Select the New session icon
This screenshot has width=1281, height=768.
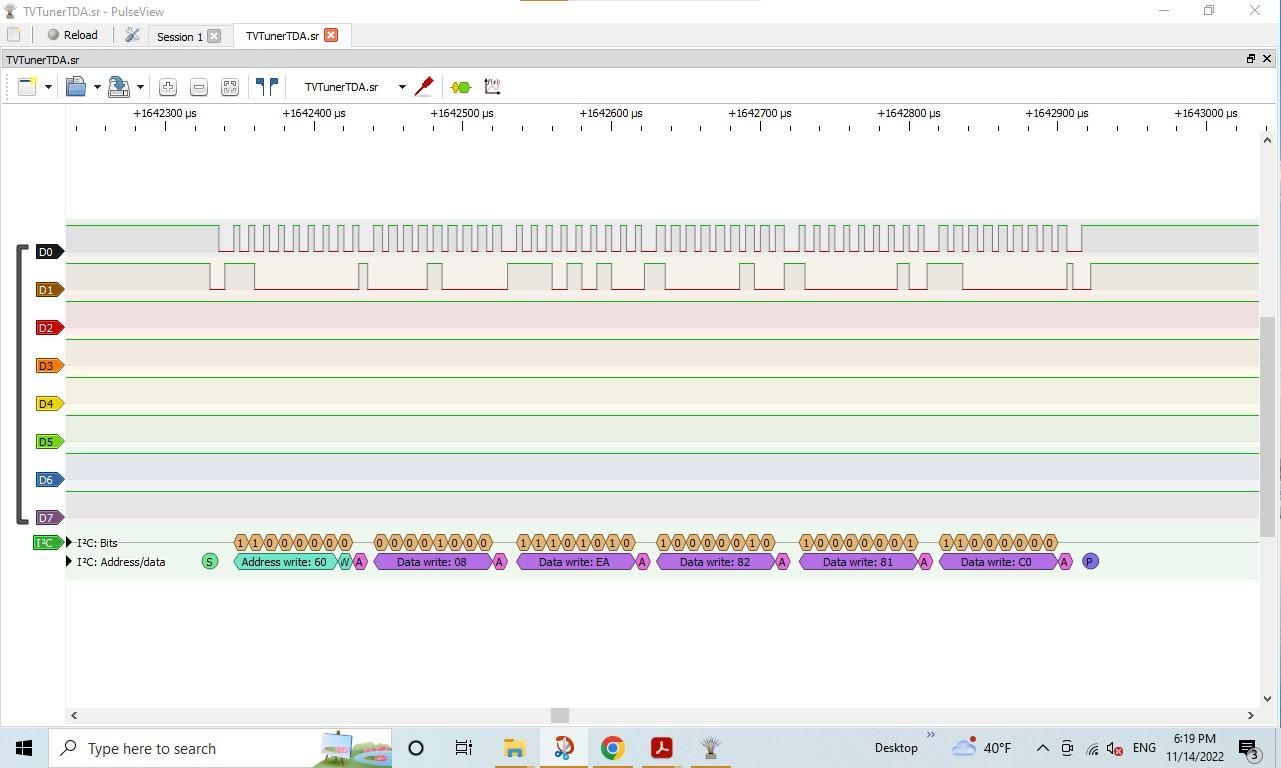coord(27,87)
